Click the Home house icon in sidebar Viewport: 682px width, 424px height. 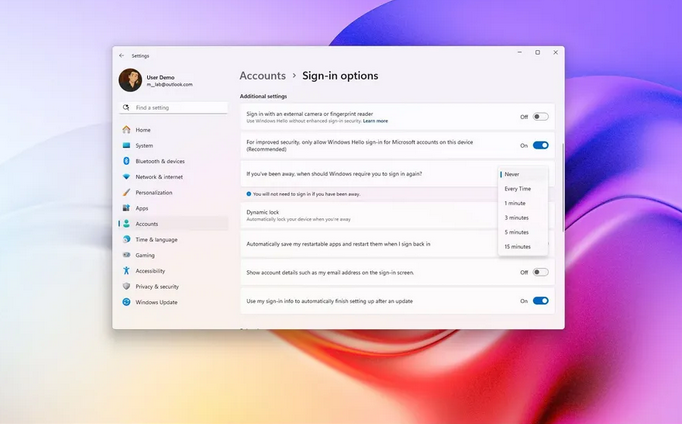(126, 130)
